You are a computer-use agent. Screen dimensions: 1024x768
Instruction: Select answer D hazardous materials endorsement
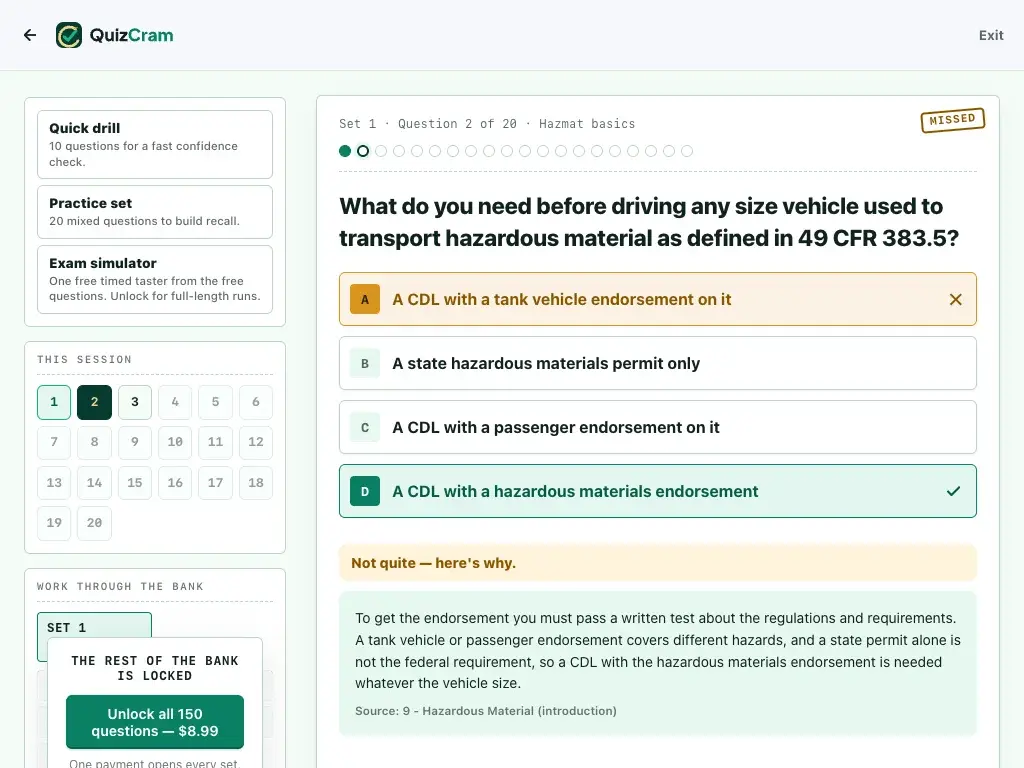coord(658,491)
